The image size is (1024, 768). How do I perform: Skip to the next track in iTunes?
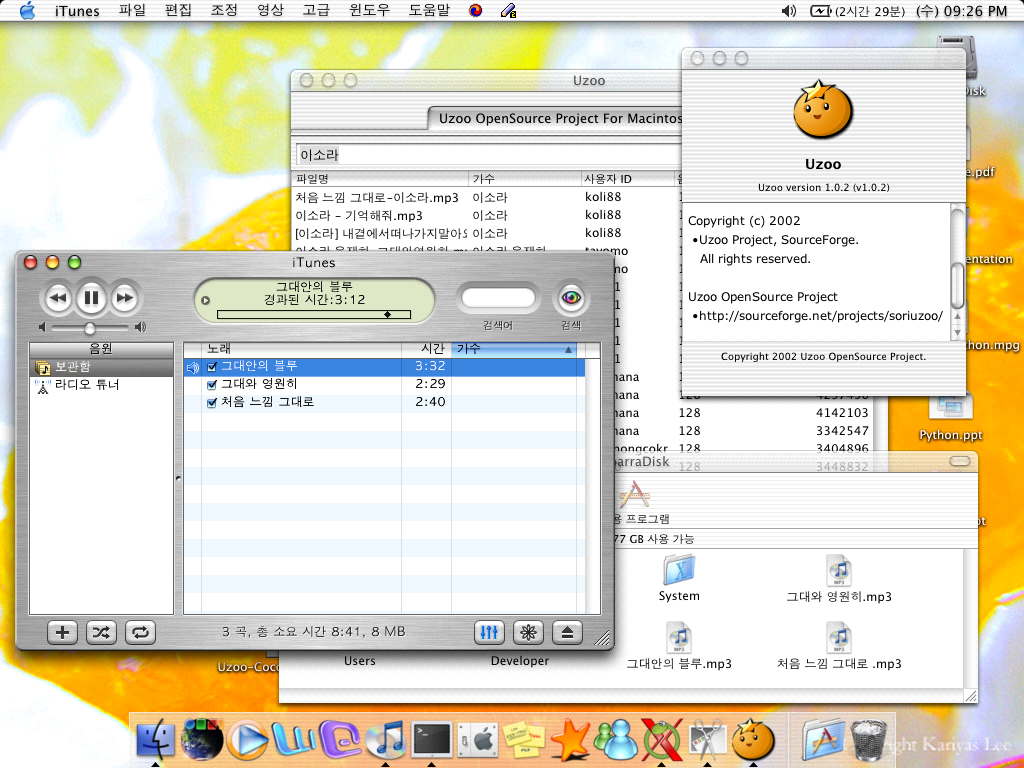[x=124, y=297]
